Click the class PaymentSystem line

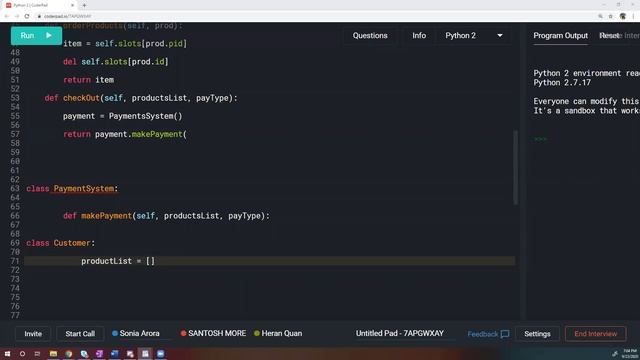point(72,189)
